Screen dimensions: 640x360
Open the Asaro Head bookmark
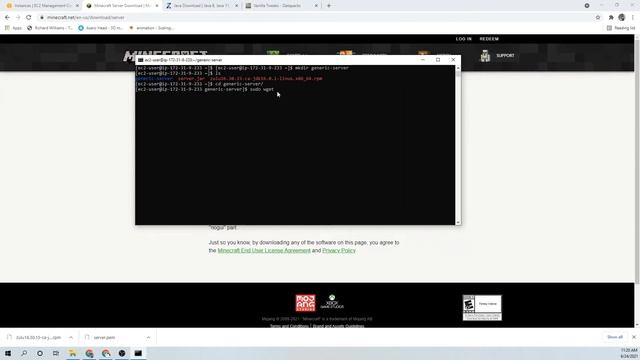pos(100,28)
